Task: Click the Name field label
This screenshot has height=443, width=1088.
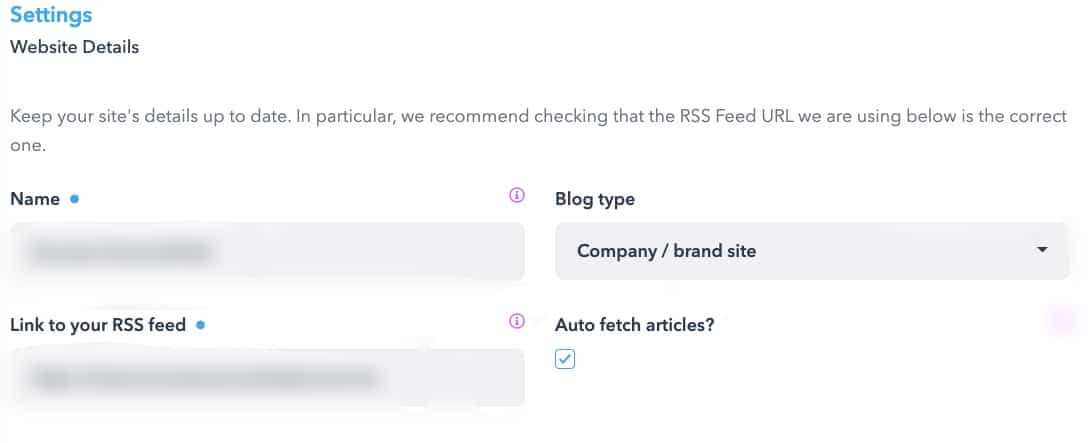Action: pyautogui.click(x=35, y=199)
